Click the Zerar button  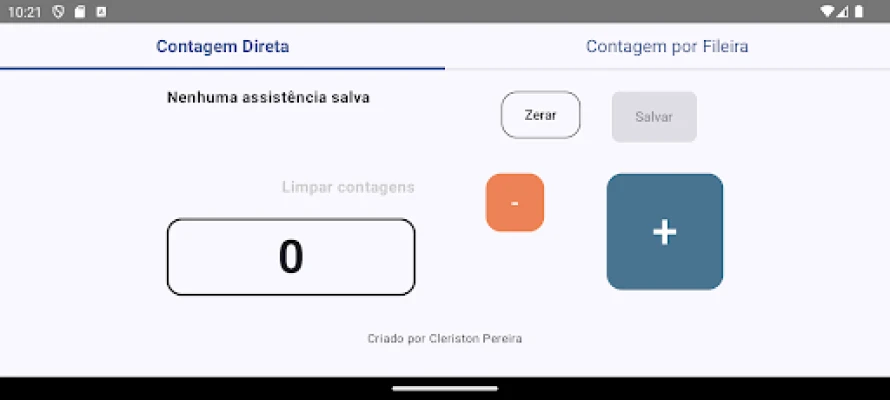(x=540, y=115)
